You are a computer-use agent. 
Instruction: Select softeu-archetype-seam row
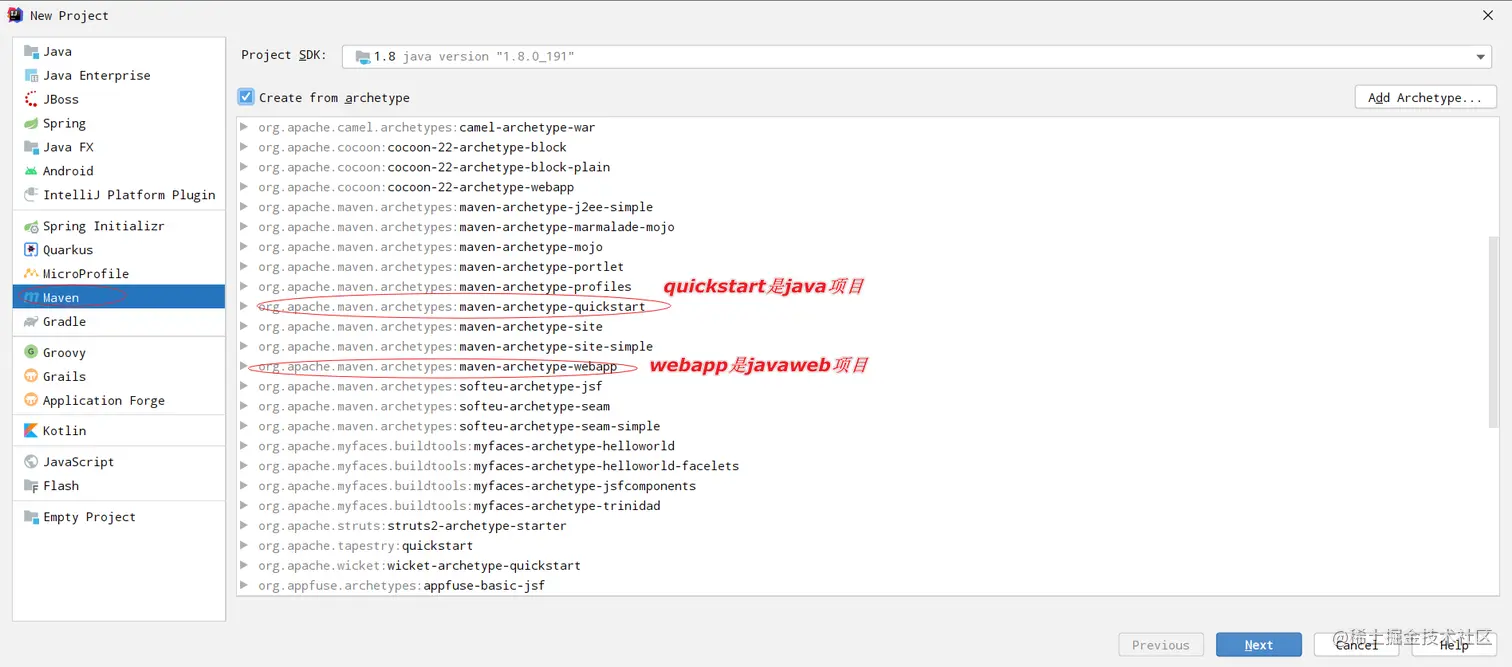(x=862, y=406)
